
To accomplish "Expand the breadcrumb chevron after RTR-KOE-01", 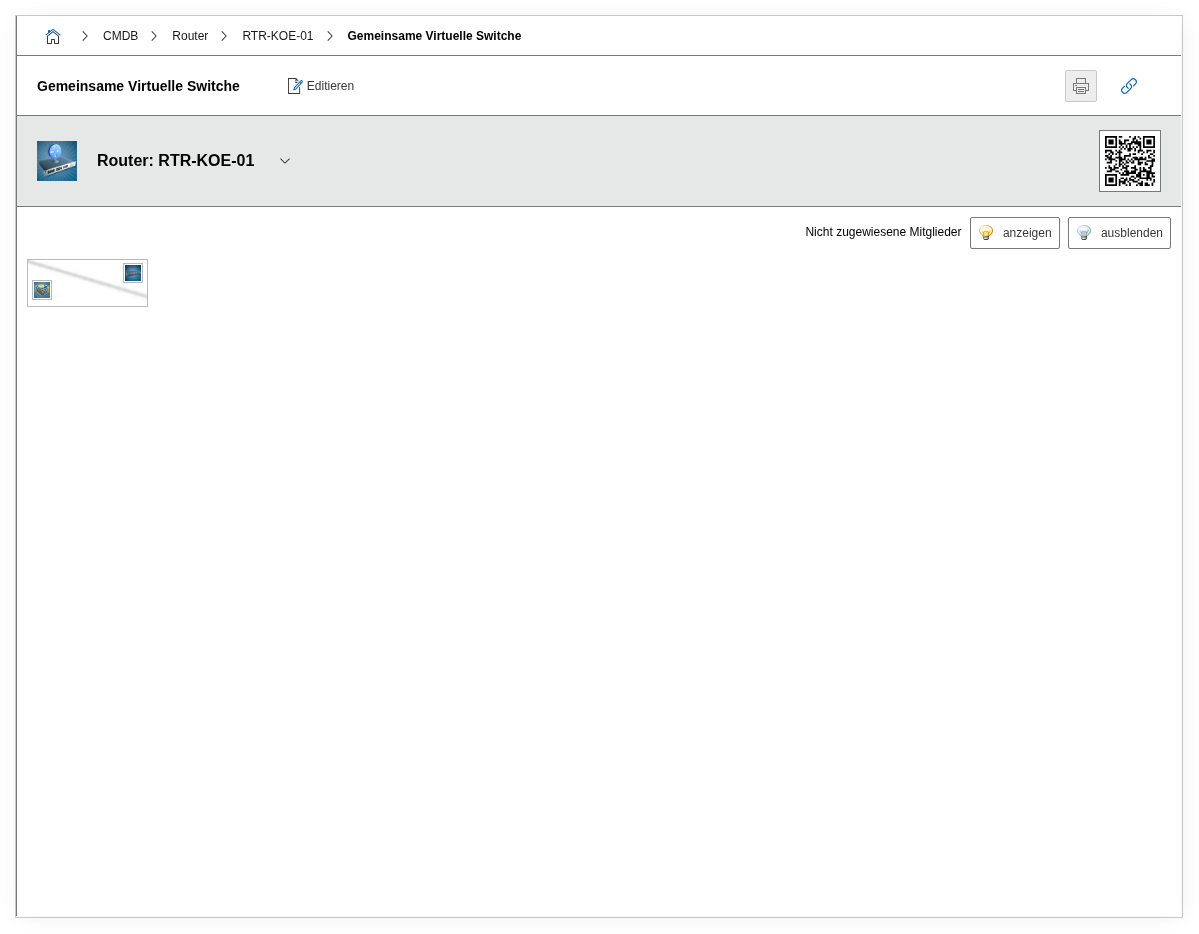I will point(330,36).
